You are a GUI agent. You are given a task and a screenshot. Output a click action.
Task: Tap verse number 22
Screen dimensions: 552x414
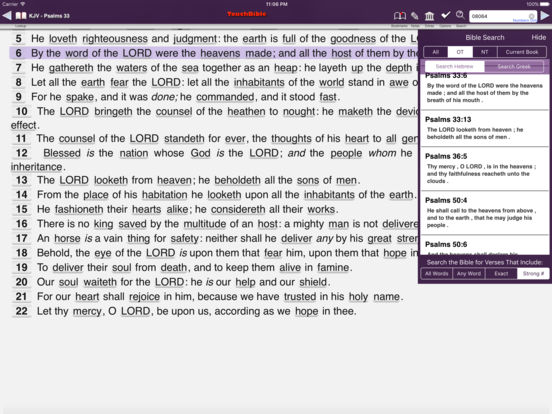(21, 311)
